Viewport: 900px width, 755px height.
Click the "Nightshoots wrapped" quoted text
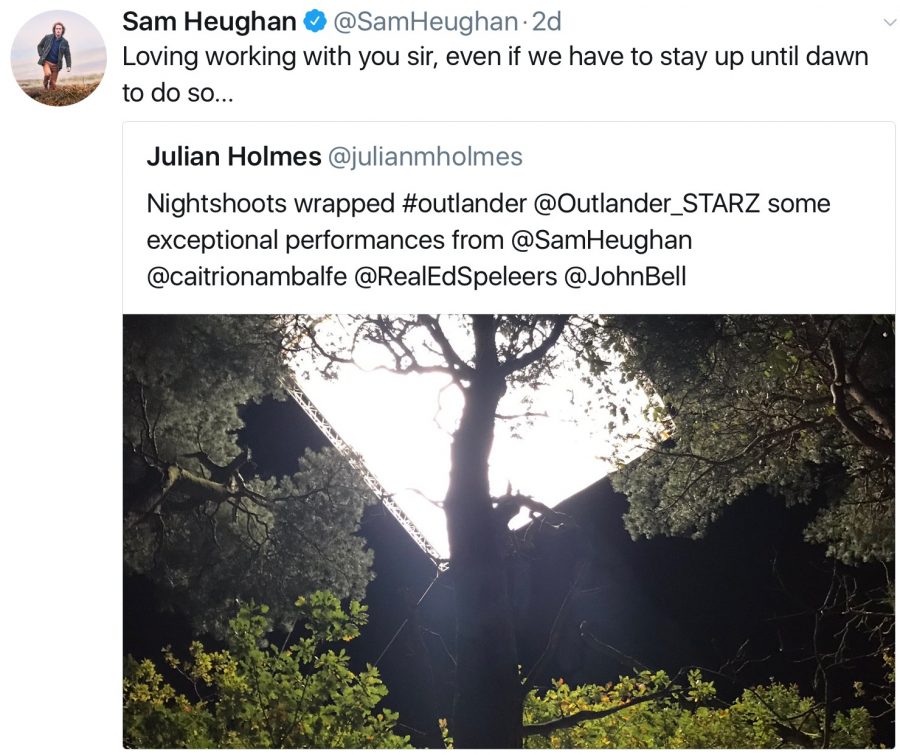pos(270,203)
